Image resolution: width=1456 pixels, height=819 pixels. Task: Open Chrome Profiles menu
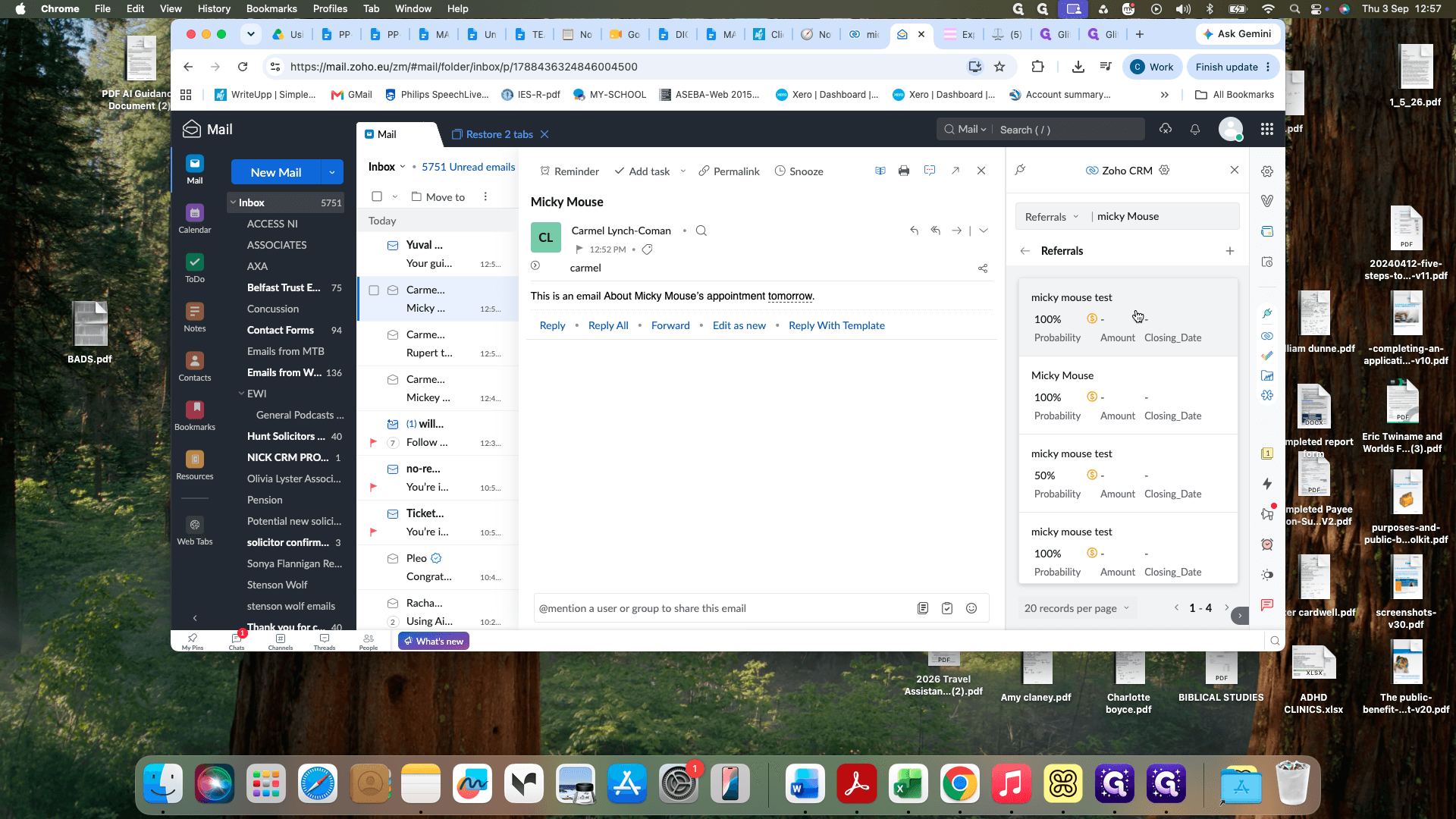point(330,9)
